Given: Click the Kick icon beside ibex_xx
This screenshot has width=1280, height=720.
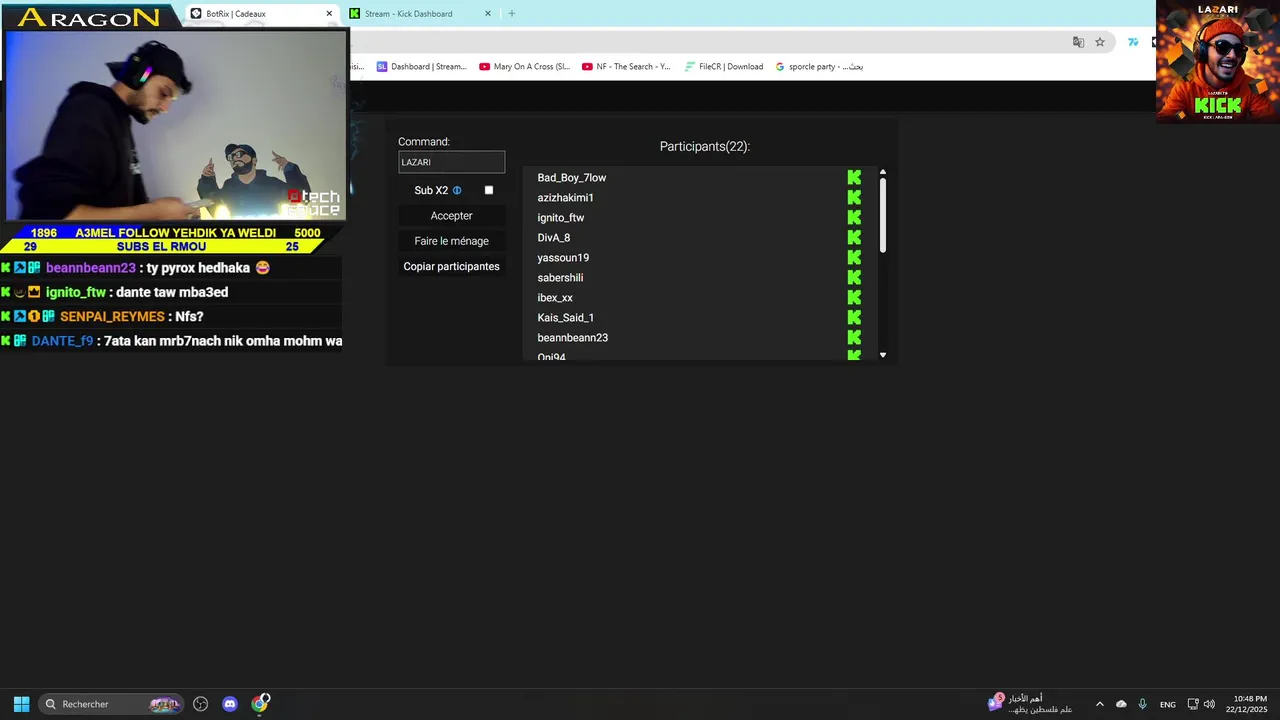Looking at the screenshot, I should pos(854,297).
